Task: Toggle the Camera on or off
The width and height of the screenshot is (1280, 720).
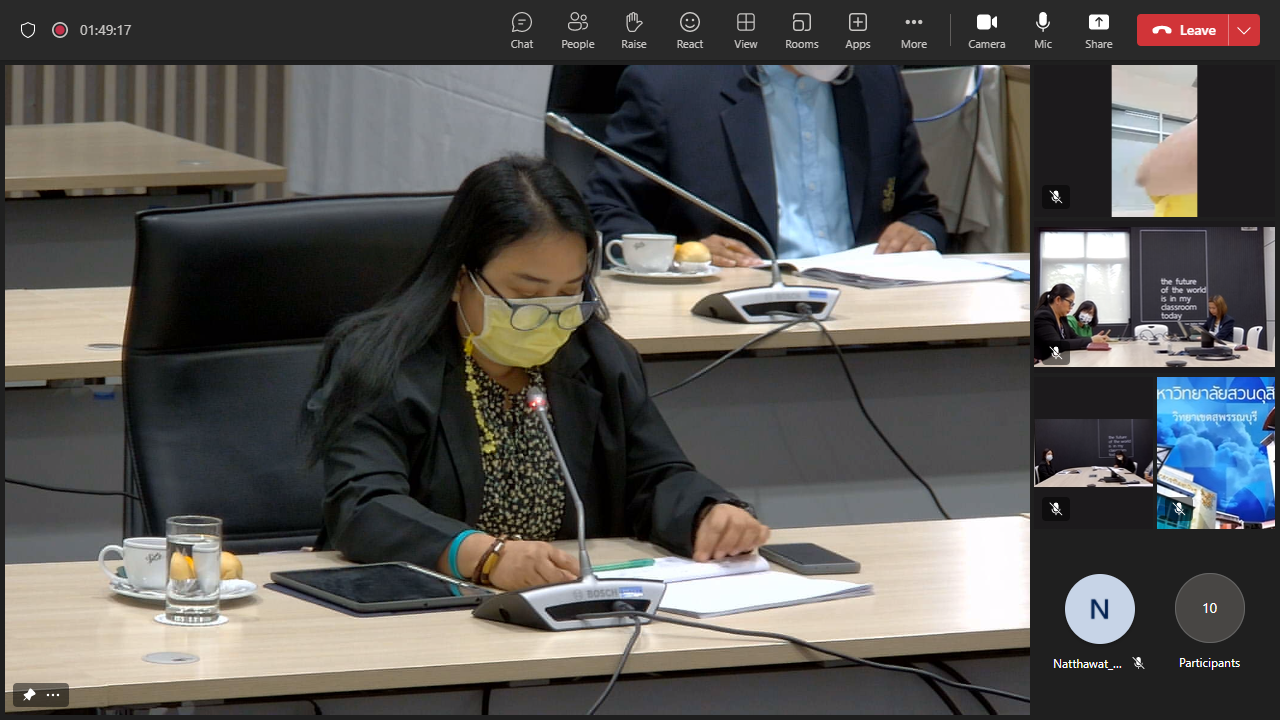Action: pyautogui.click(x=986, y=30)
